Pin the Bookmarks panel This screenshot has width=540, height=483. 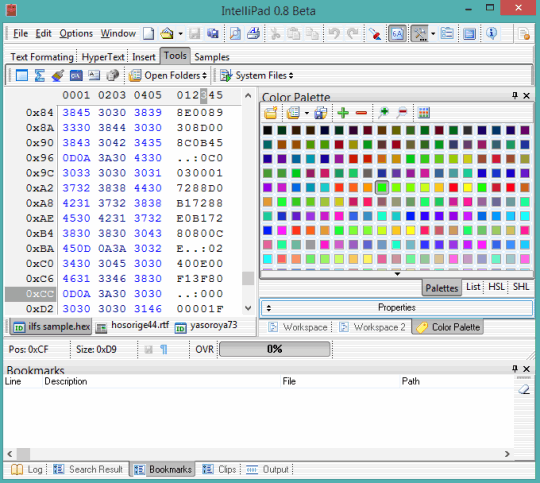515,369
